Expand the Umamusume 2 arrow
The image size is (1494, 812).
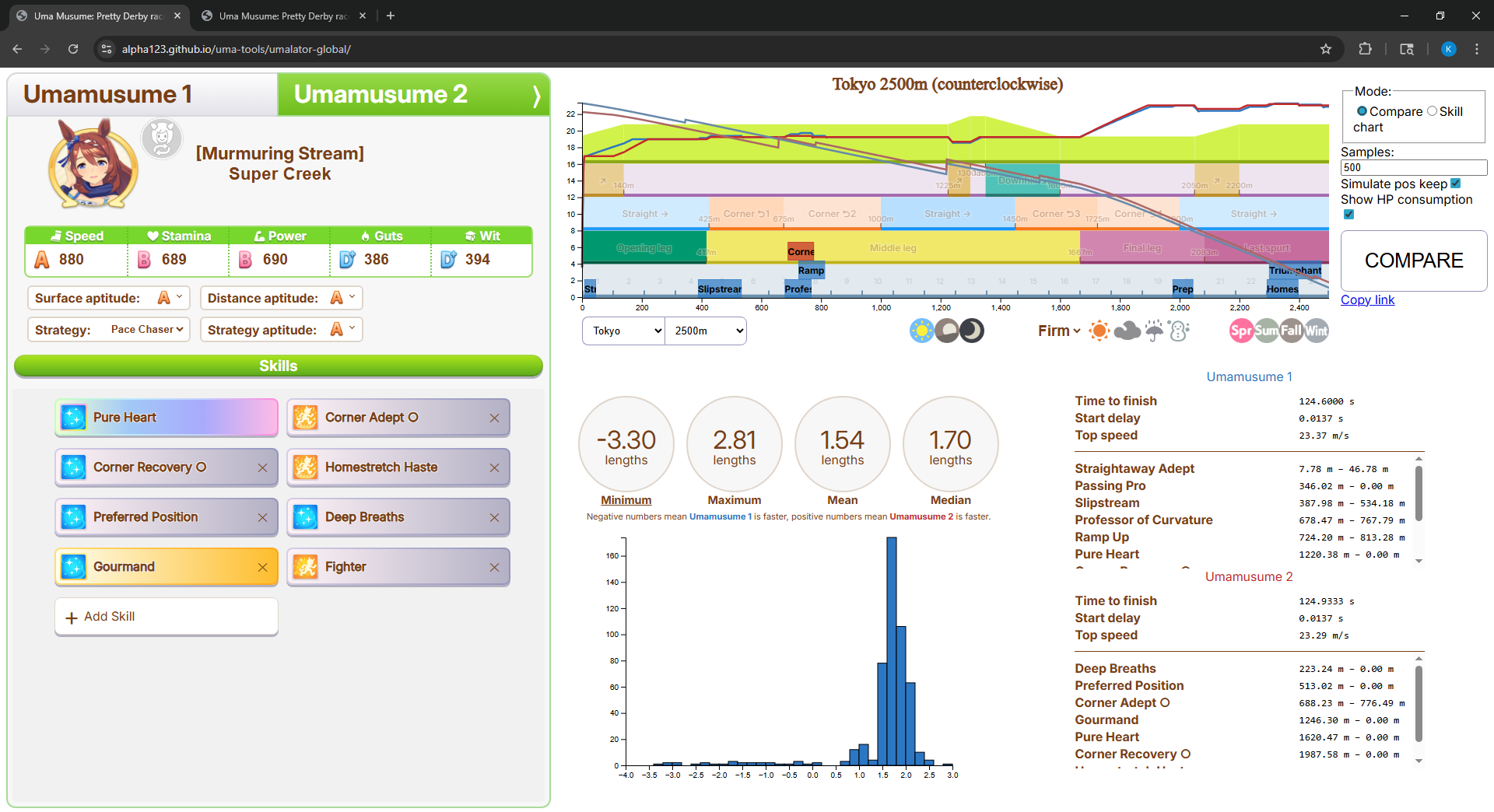[536, 96]
